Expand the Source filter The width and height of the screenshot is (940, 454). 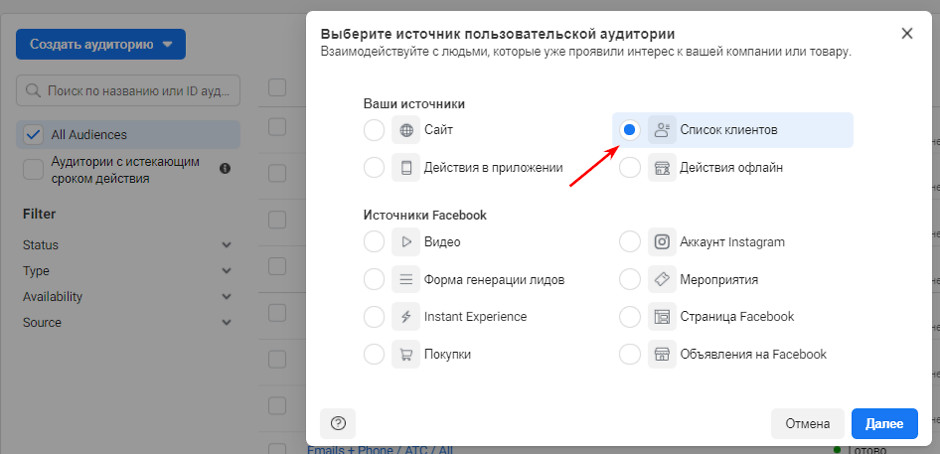[226, 323]
